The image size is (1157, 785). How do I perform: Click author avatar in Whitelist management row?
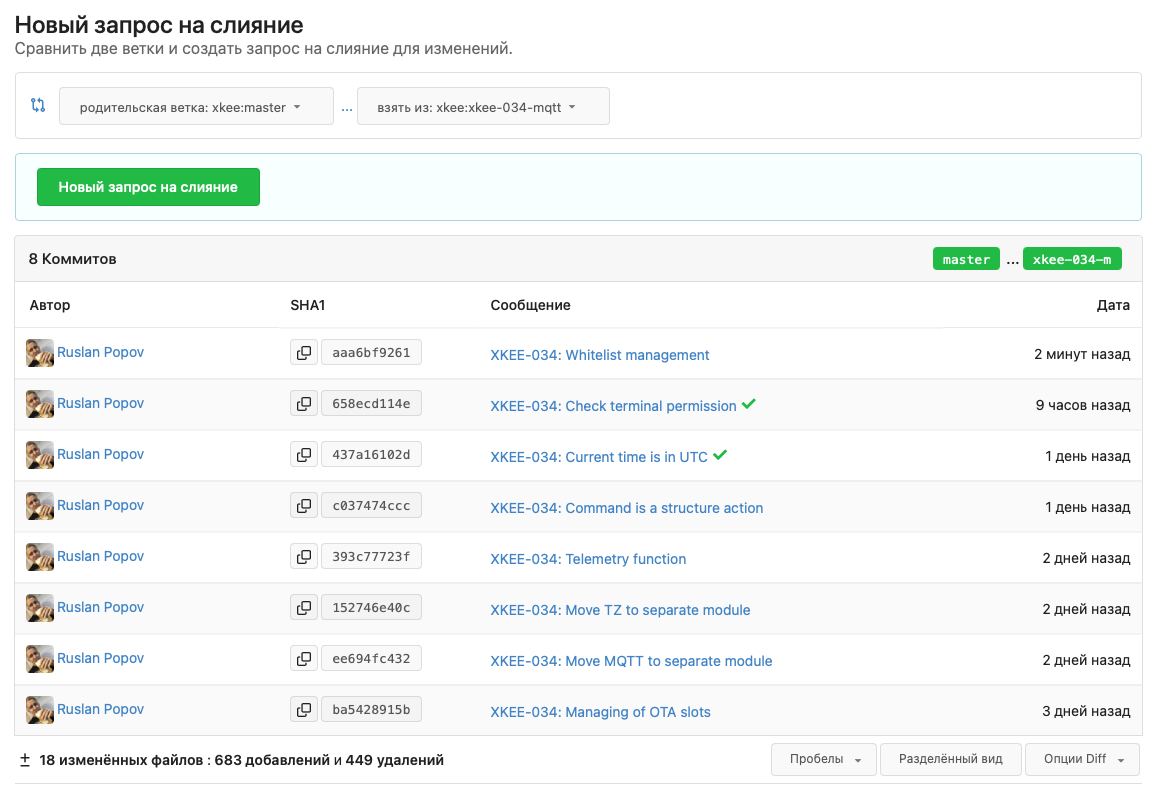pyautogui.click(x=40, y=353)
